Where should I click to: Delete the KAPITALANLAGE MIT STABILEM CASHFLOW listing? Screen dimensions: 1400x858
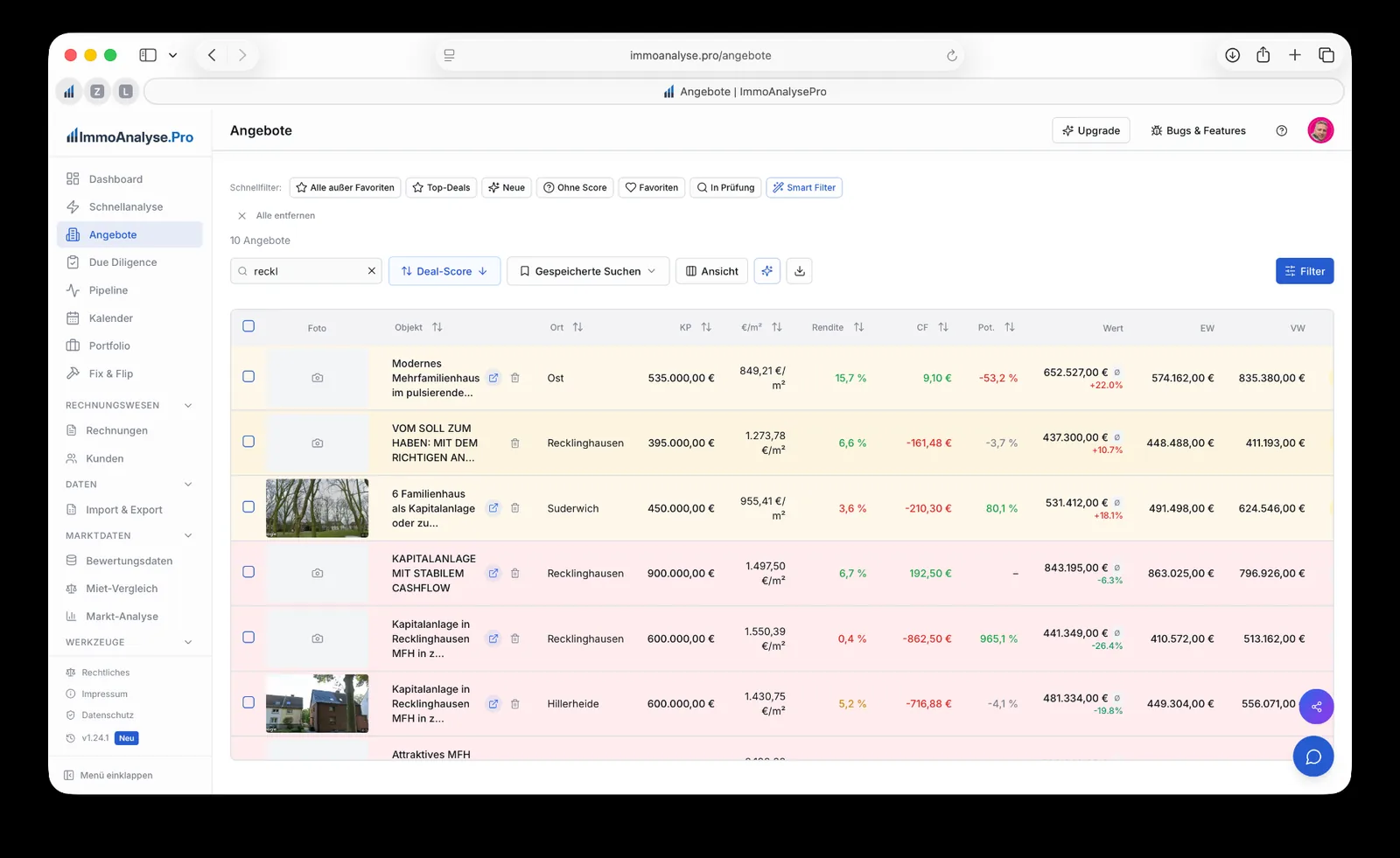click(x=515, y=574)
